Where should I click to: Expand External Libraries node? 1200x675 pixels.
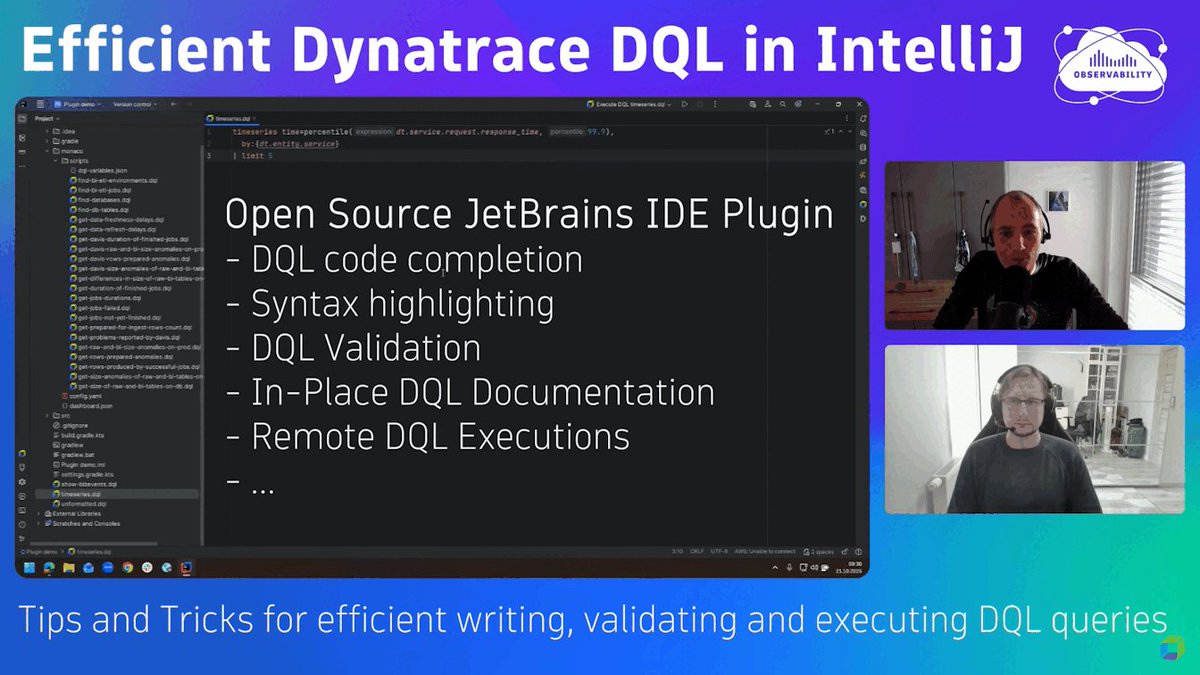[x=38, y=514]
